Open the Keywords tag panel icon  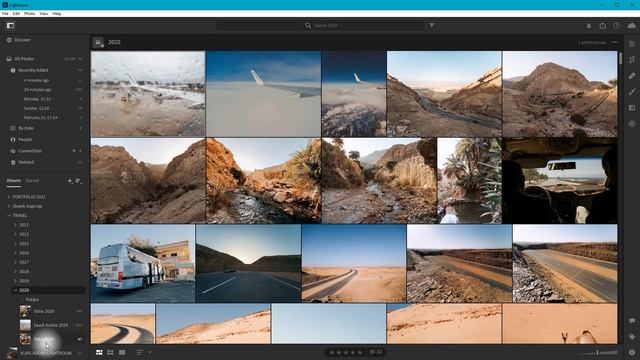(632, 337)
